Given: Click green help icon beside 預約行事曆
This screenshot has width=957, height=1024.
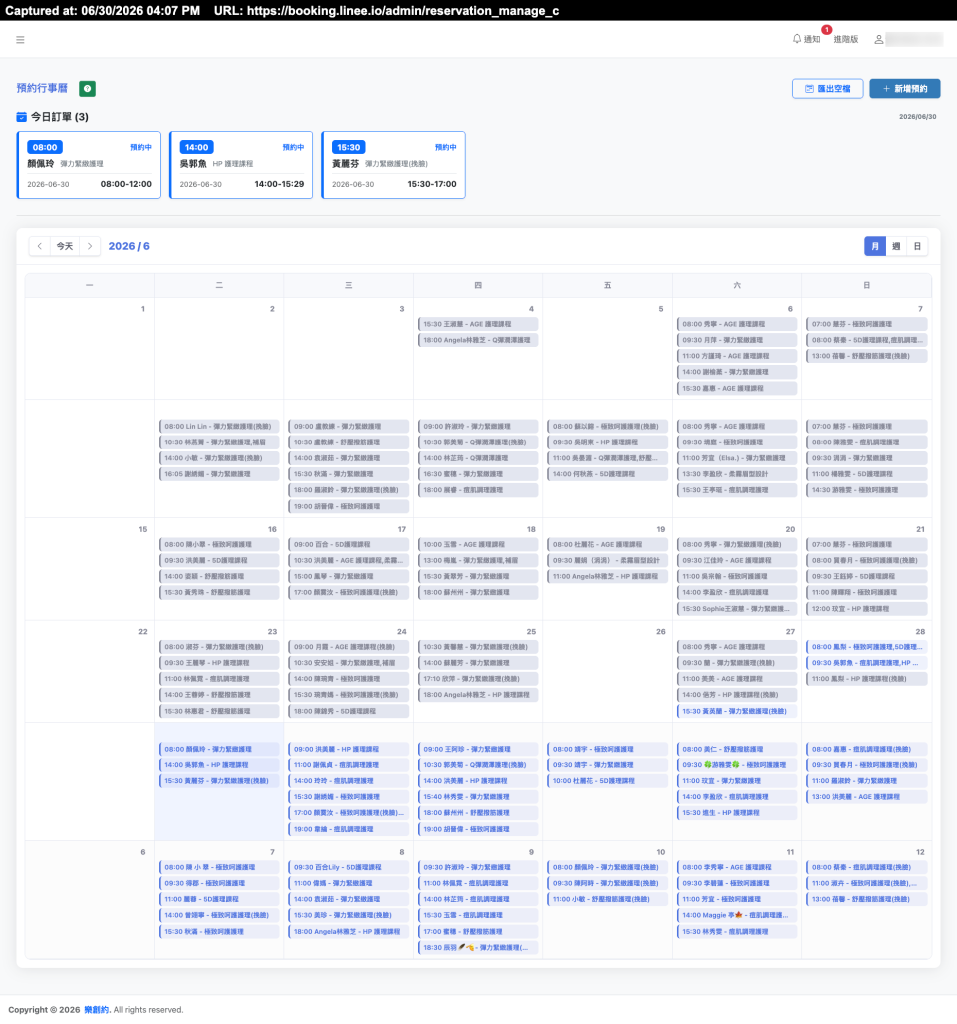Looking at the screenshot, I should click(88, 89).
